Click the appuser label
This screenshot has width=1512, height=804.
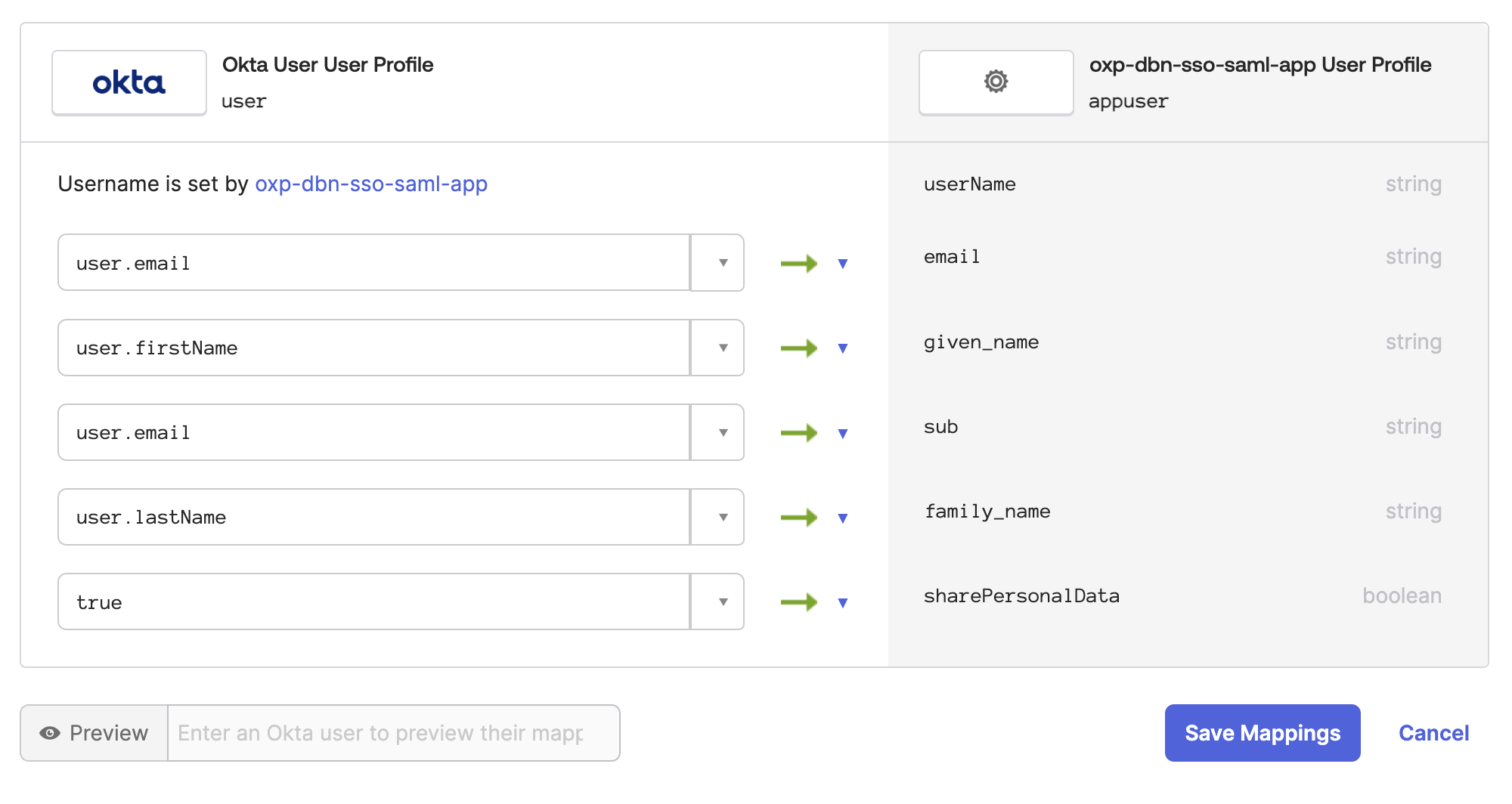pos(1128,101)
